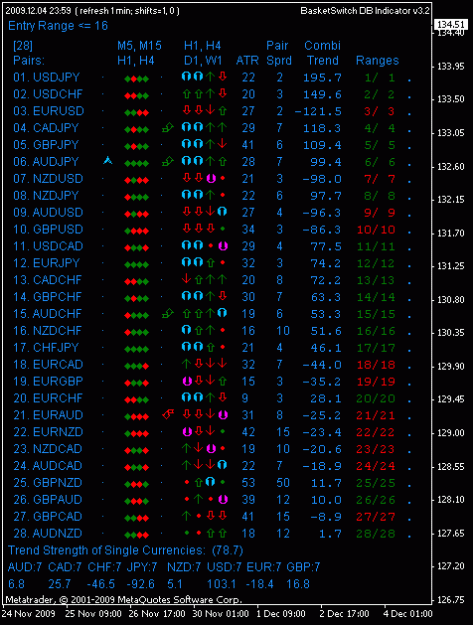This screenshot has height=625, width=473.
Task: Click the four-diamond cluster in CHFJPY row
Action: (x=137, y=349)
